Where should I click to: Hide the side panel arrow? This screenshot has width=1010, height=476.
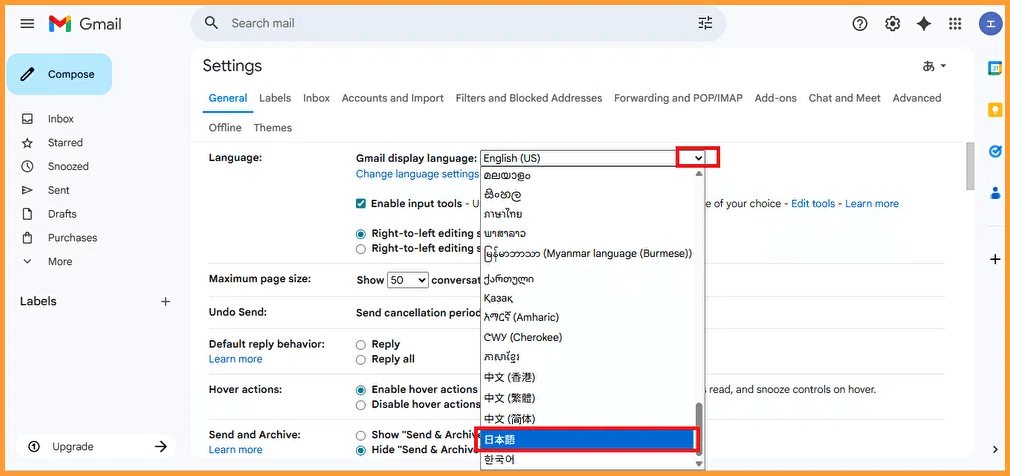[x=995, y=449]
